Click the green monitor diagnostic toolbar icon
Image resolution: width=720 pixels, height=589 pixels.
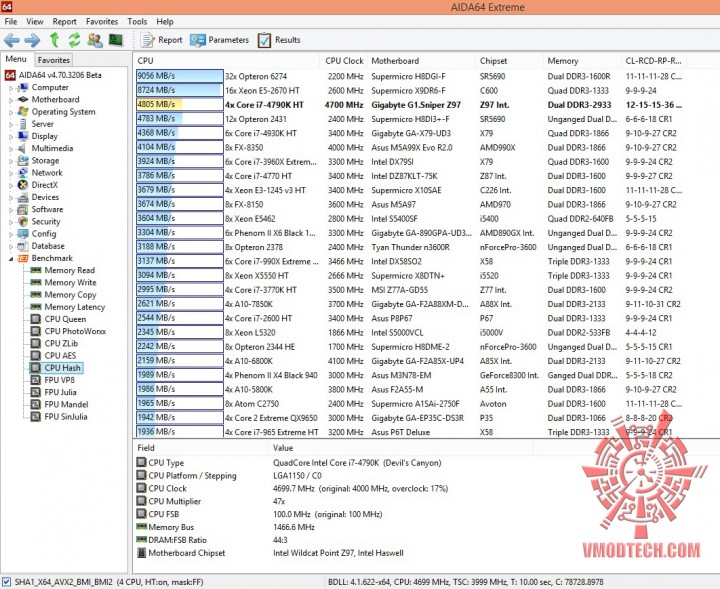116,40
